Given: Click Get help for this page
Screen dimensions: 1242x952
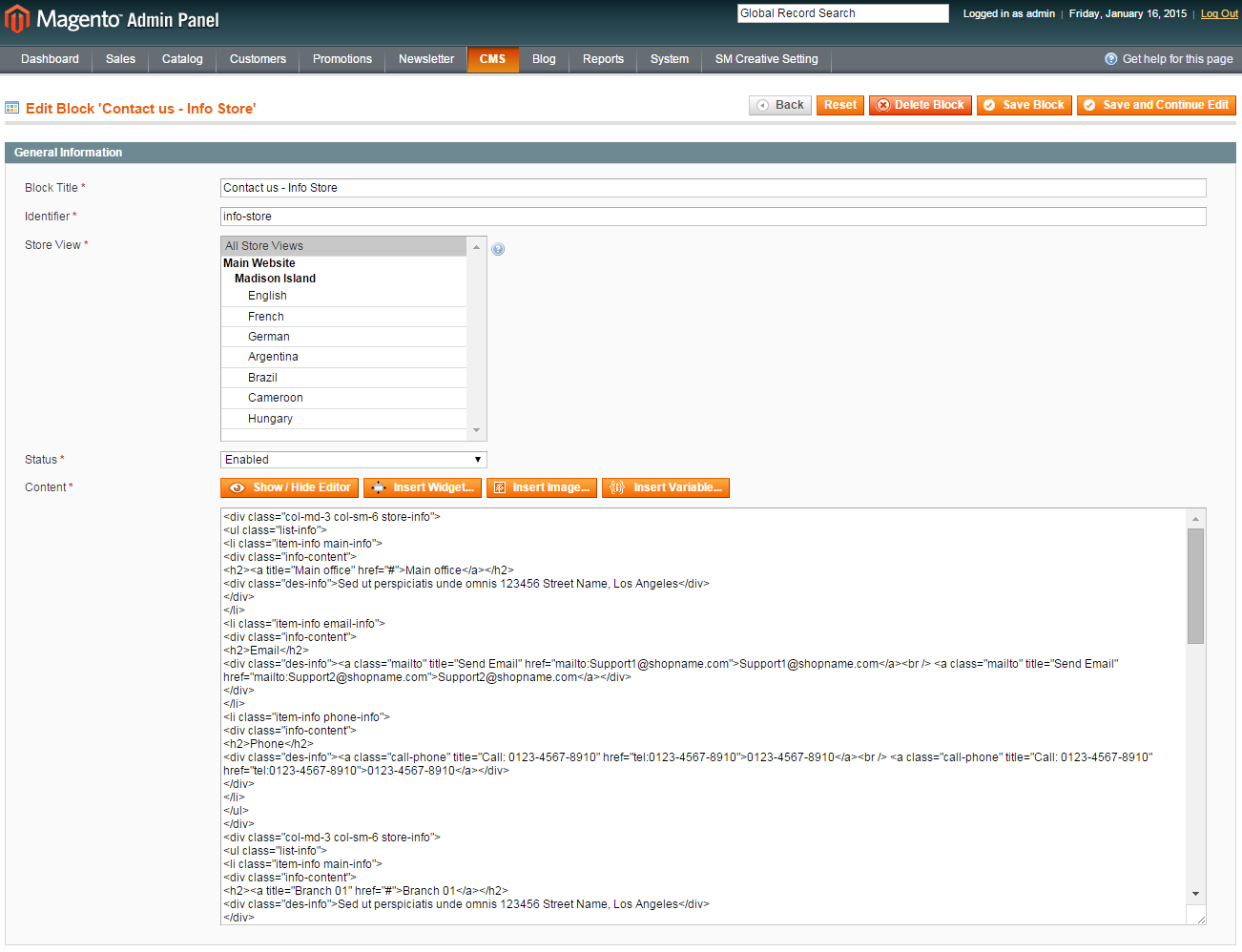Looking at the screenshot, I should pyautogui.click(x=1177, y=59).
